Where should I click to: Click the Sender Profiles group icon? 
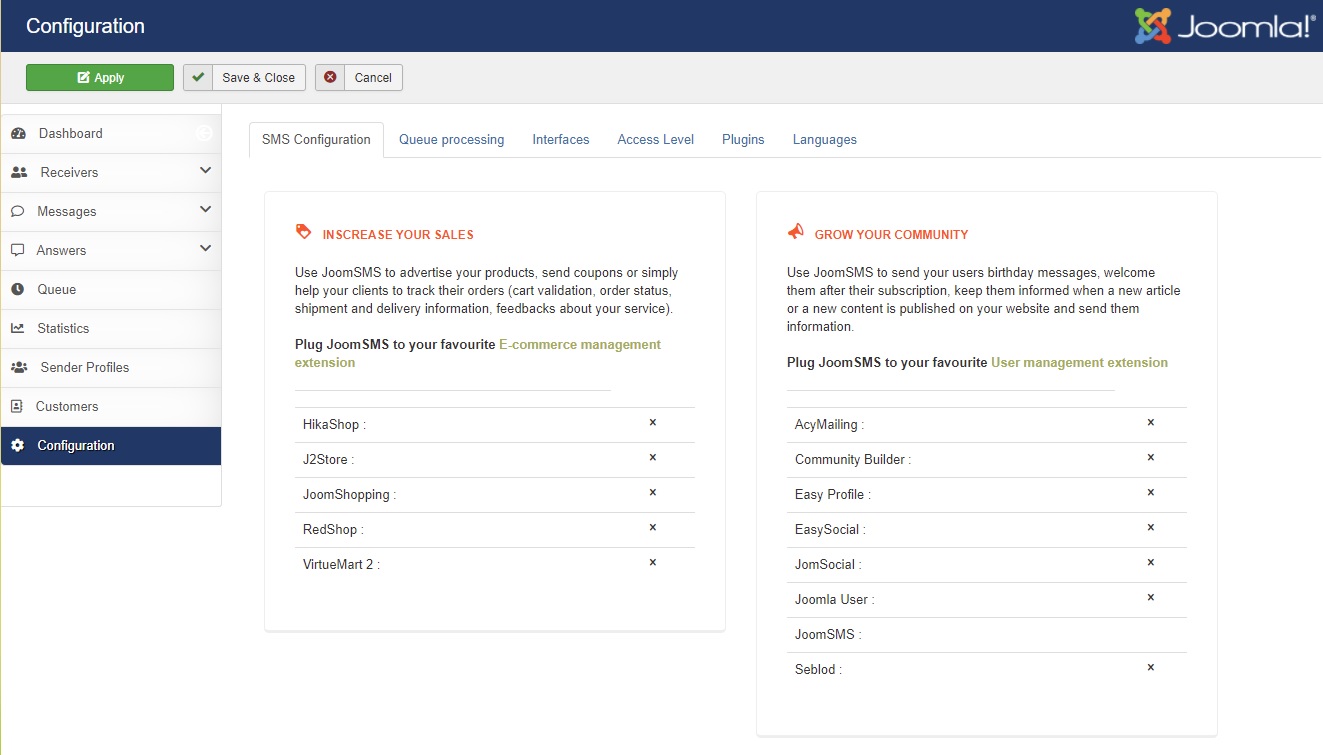point(19,368)
